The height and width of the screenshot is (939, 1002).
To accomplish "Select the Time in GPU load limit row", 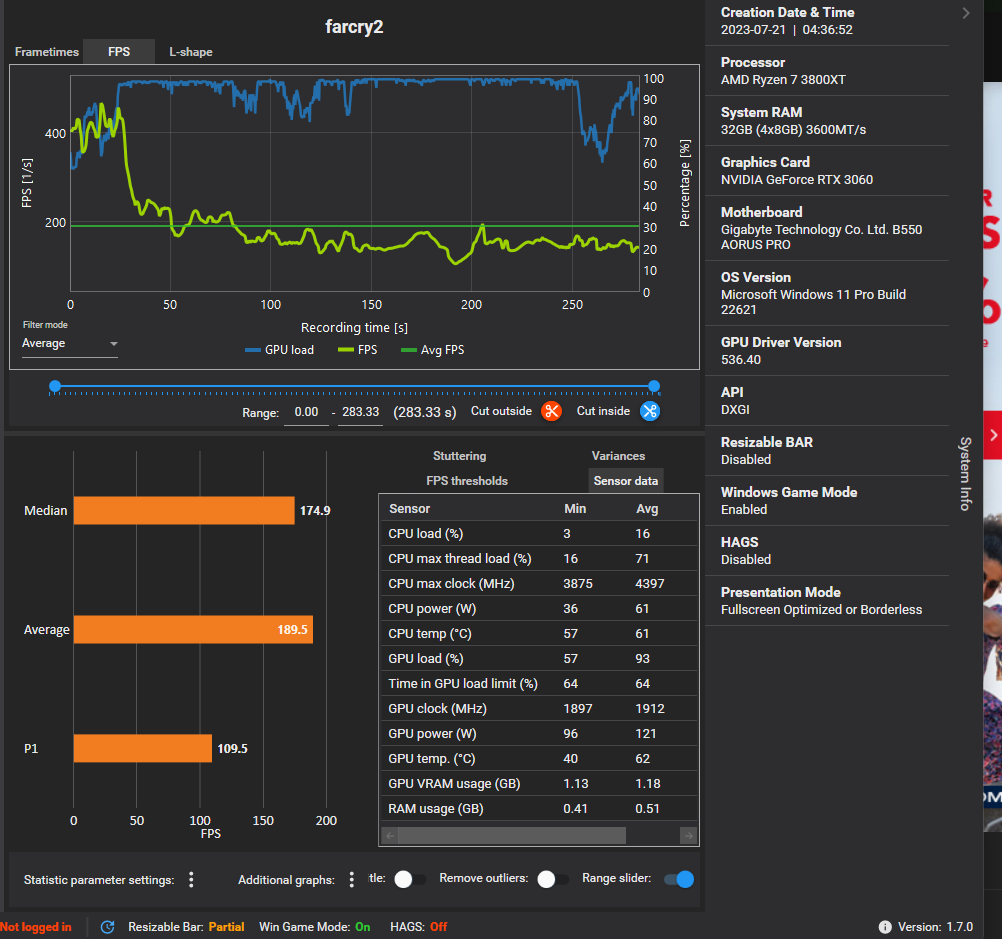I will click(539, 683).
